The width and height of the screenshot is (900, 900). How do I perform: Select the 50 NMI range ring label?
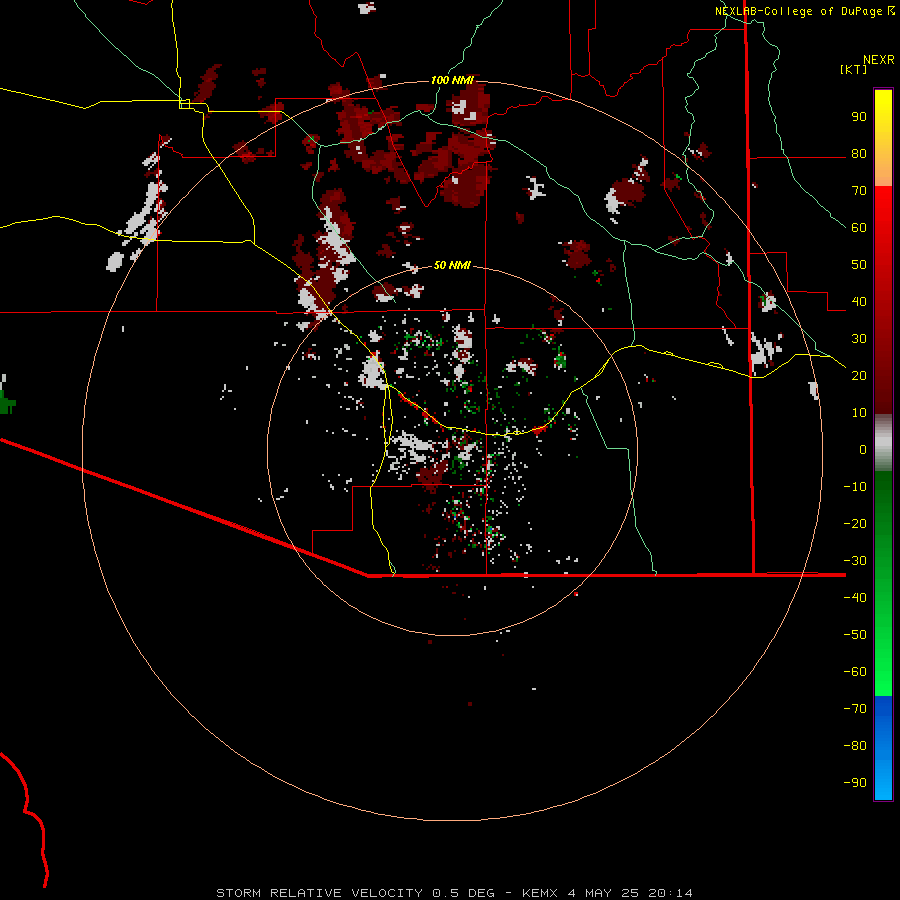point(452,265)
